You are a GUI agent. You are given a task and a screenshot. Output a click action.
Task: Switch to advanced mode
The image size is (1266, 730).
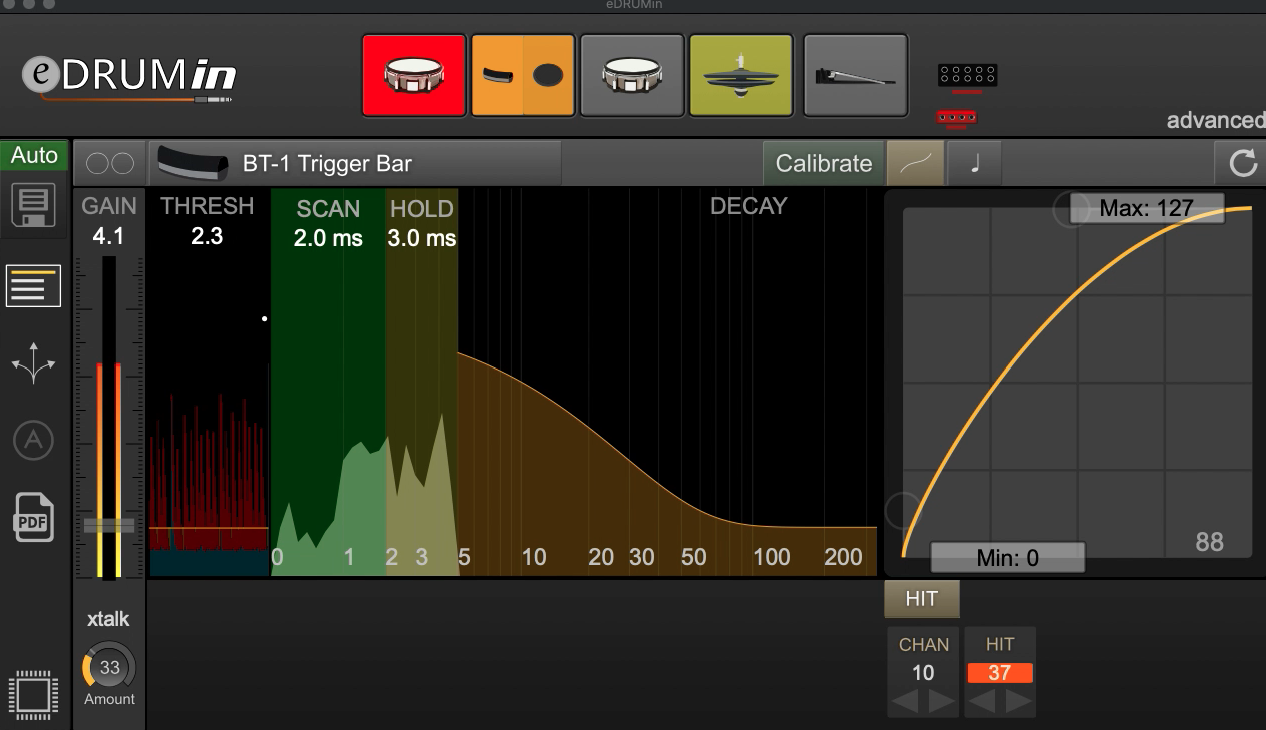[1215, 120]
